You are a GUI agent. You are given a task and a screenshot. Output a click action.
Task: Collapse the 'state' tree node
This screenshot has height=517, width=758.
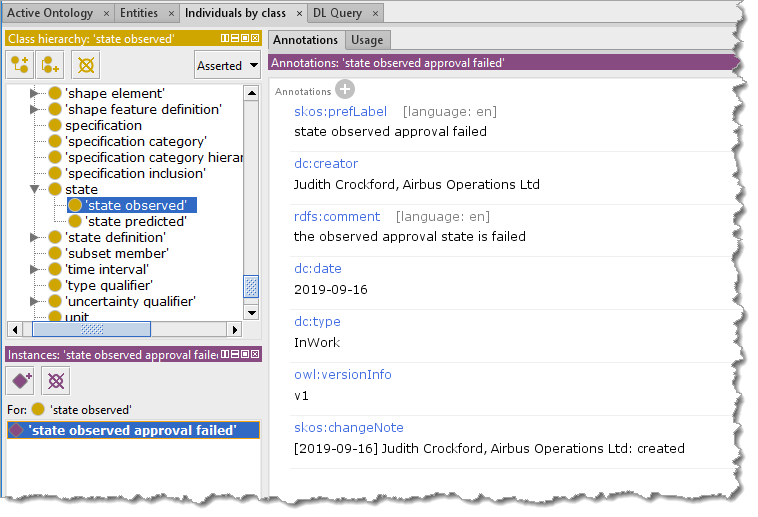35,189
